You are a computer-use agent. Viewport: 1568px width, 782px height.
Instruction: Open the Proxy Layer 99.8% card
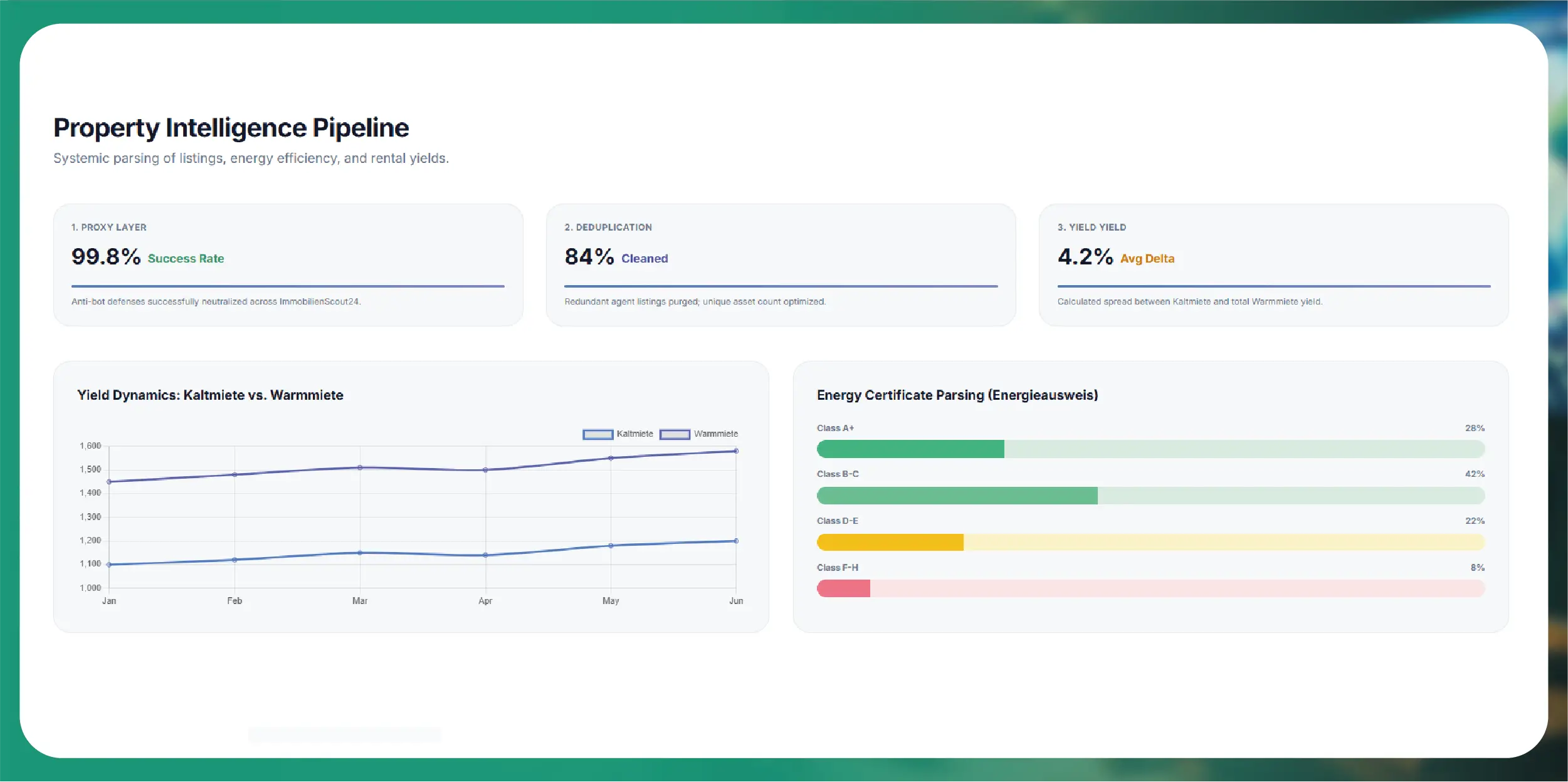tap(288, 265)
